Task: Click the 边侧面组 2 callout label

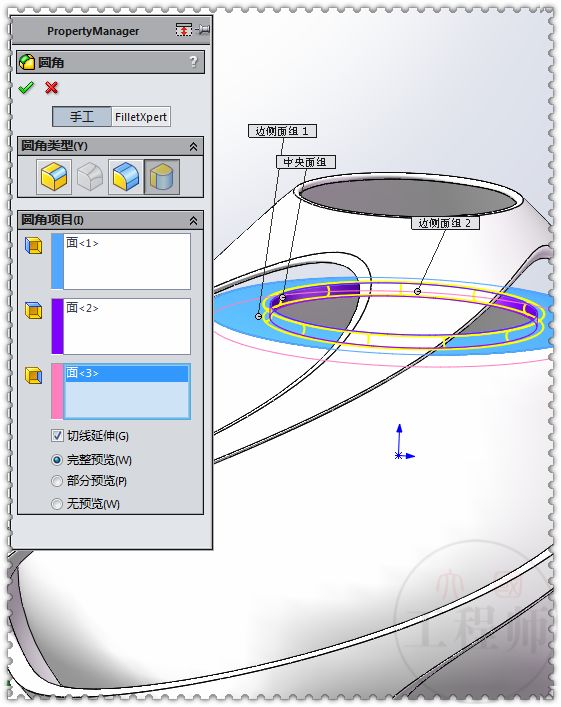Action: pyautogui.click(x=445, y=223)
